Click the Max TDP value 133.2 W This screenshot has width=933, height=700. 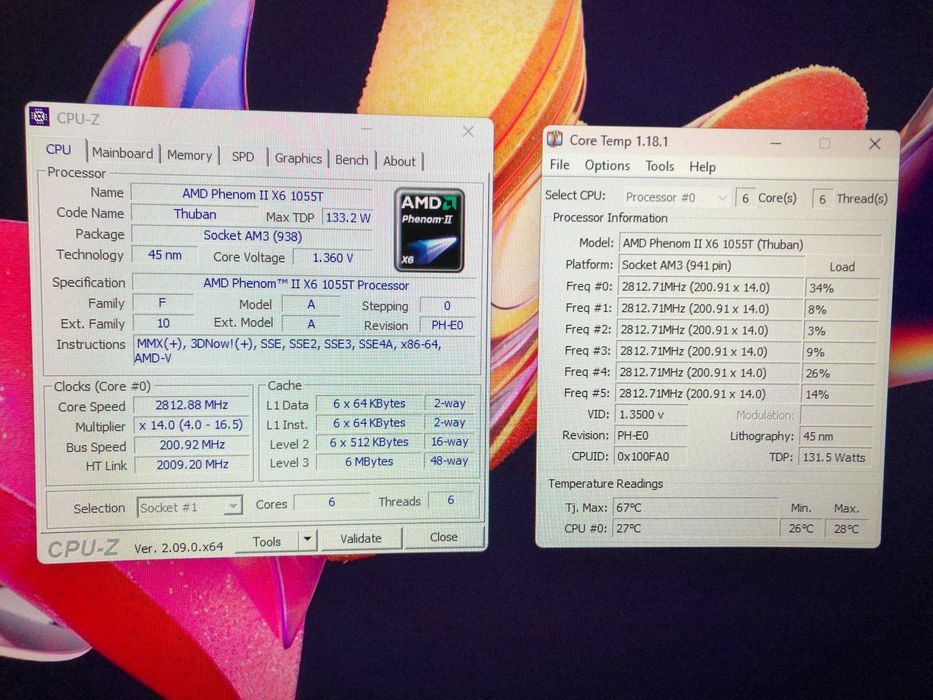pos(348,217)
